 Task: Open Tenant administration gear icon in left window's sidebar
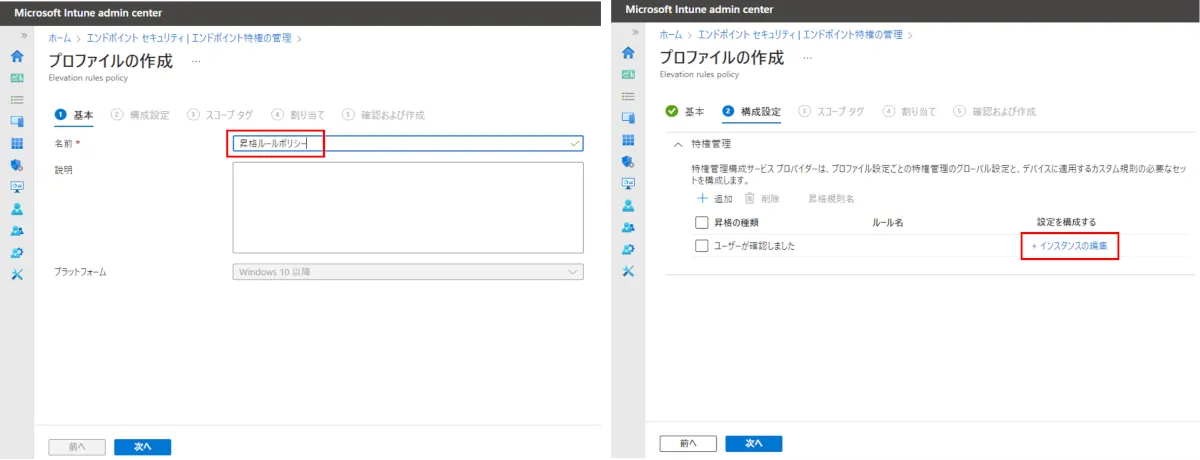tap(17, 253)
